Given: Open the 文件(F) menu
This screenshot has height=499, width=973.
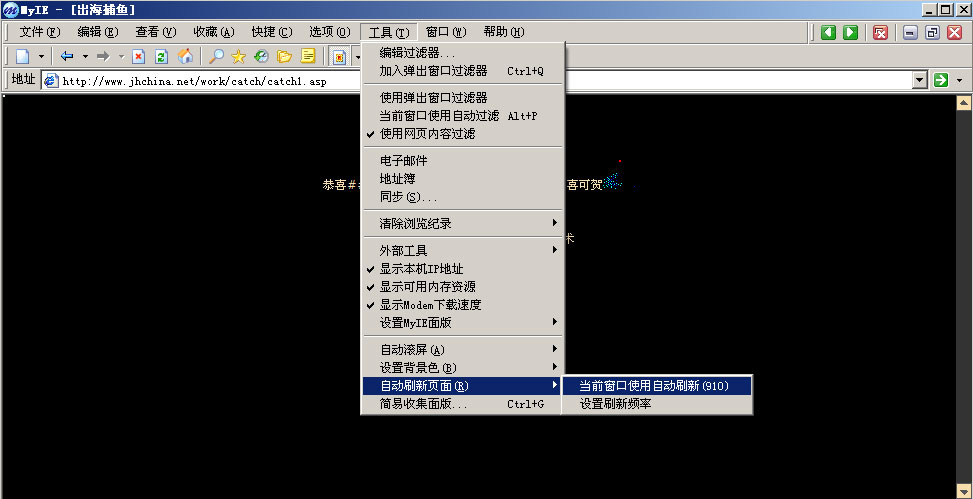Looking at the screenshot, I should coord(40,32).
